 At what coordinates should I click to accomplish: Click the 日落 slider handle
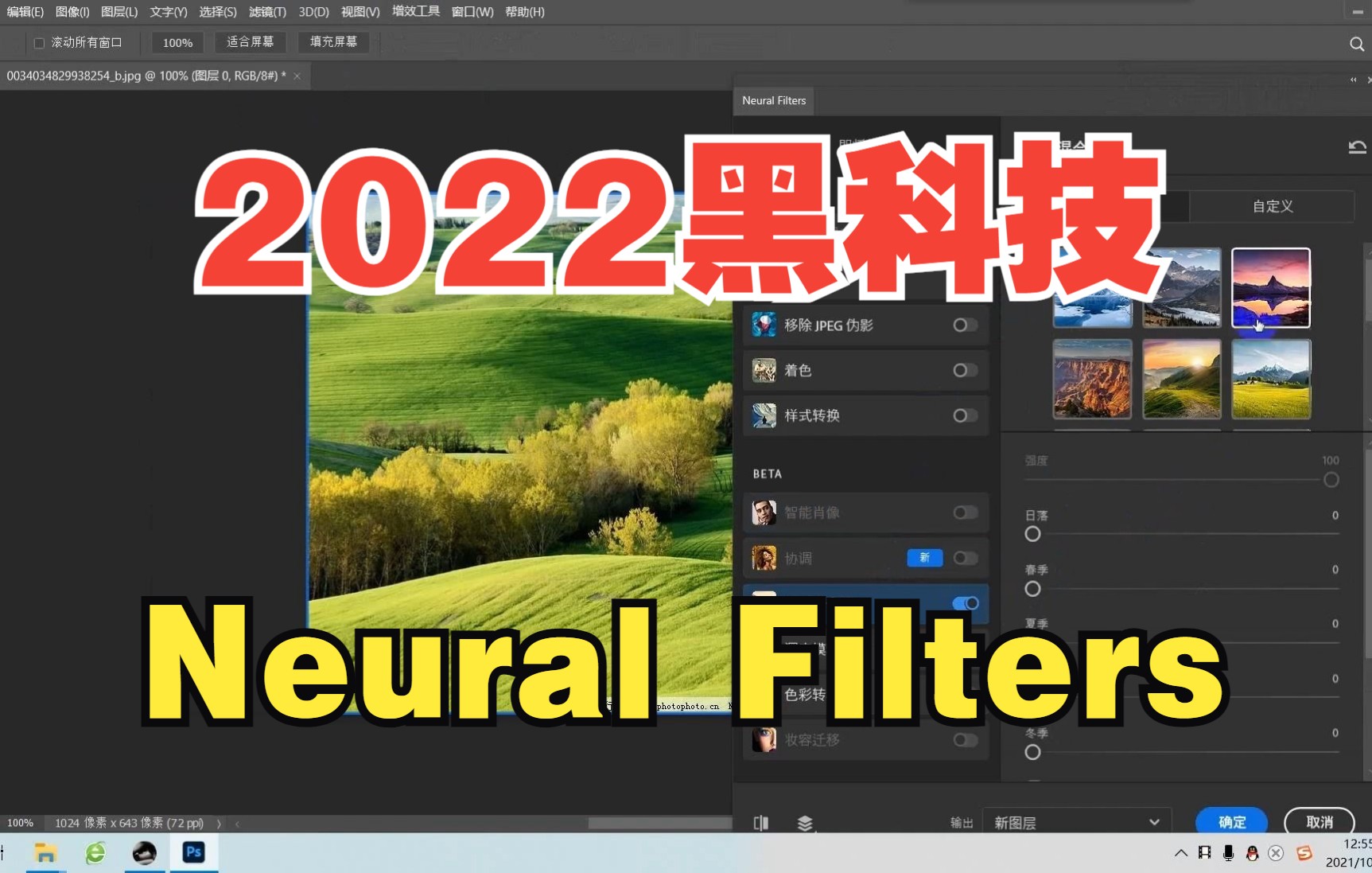[x=1032, y=534]
